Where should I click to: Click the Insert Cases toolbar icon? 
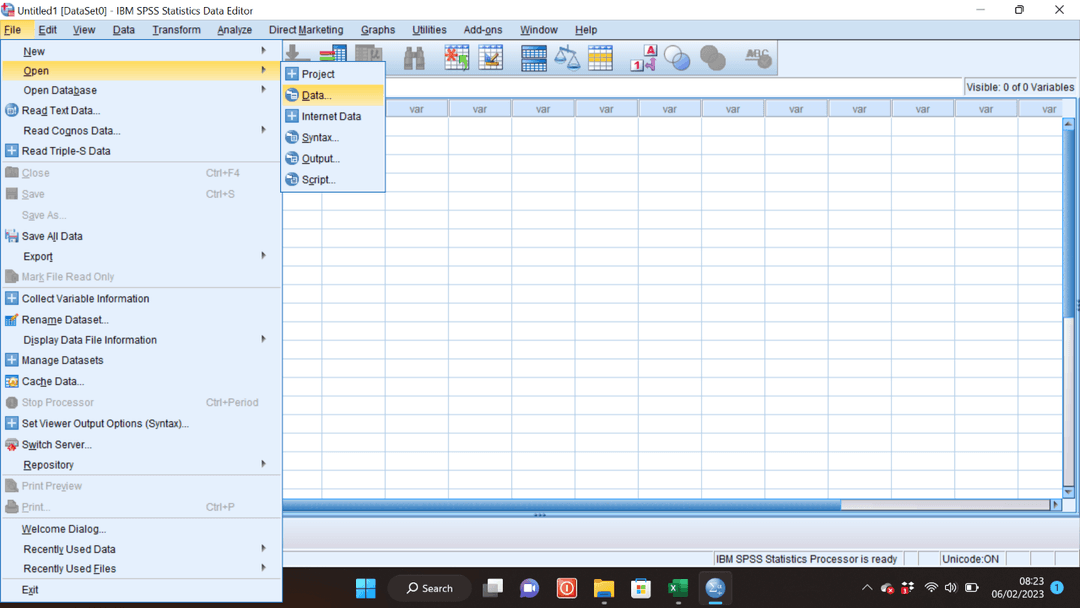pos(456,58)
